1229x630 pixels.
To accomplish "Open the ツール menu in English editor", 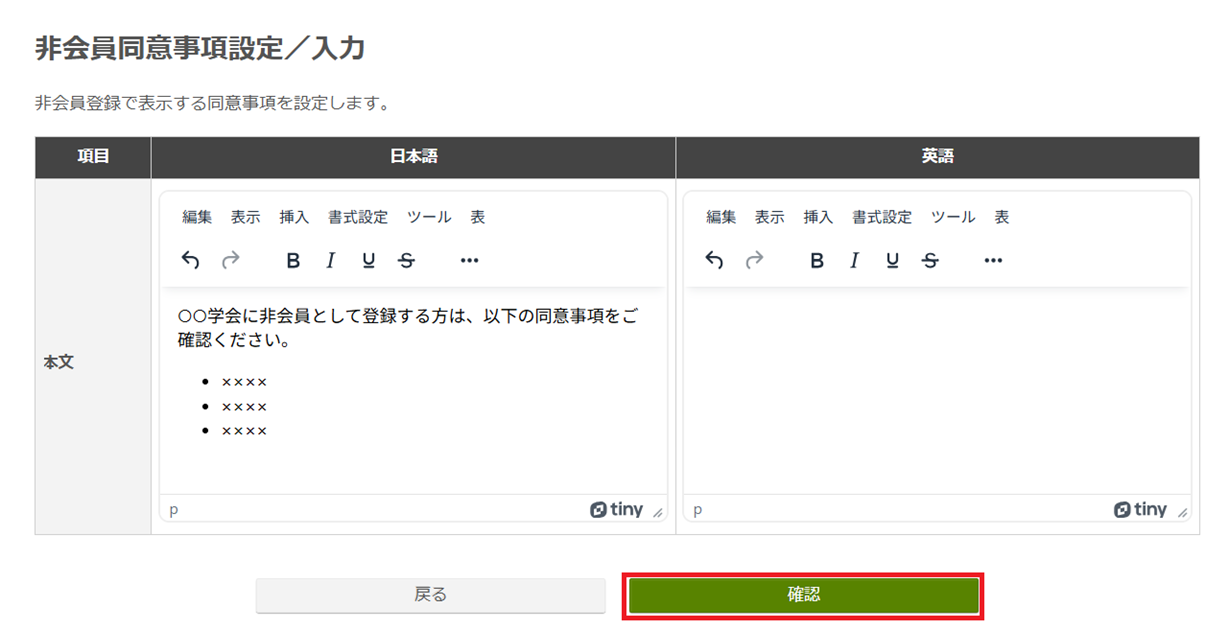I will pos(953,217).
